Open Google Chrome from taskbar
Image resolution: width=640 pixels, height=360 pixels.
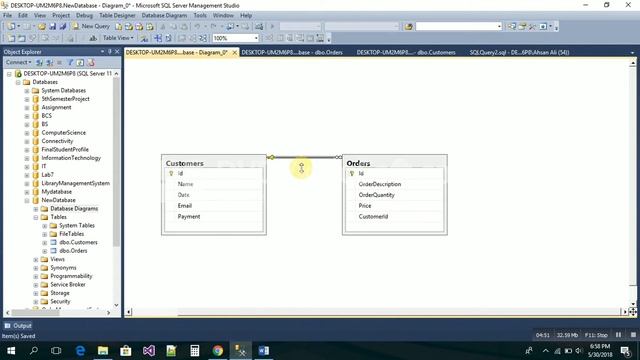(x=218, y=351)
